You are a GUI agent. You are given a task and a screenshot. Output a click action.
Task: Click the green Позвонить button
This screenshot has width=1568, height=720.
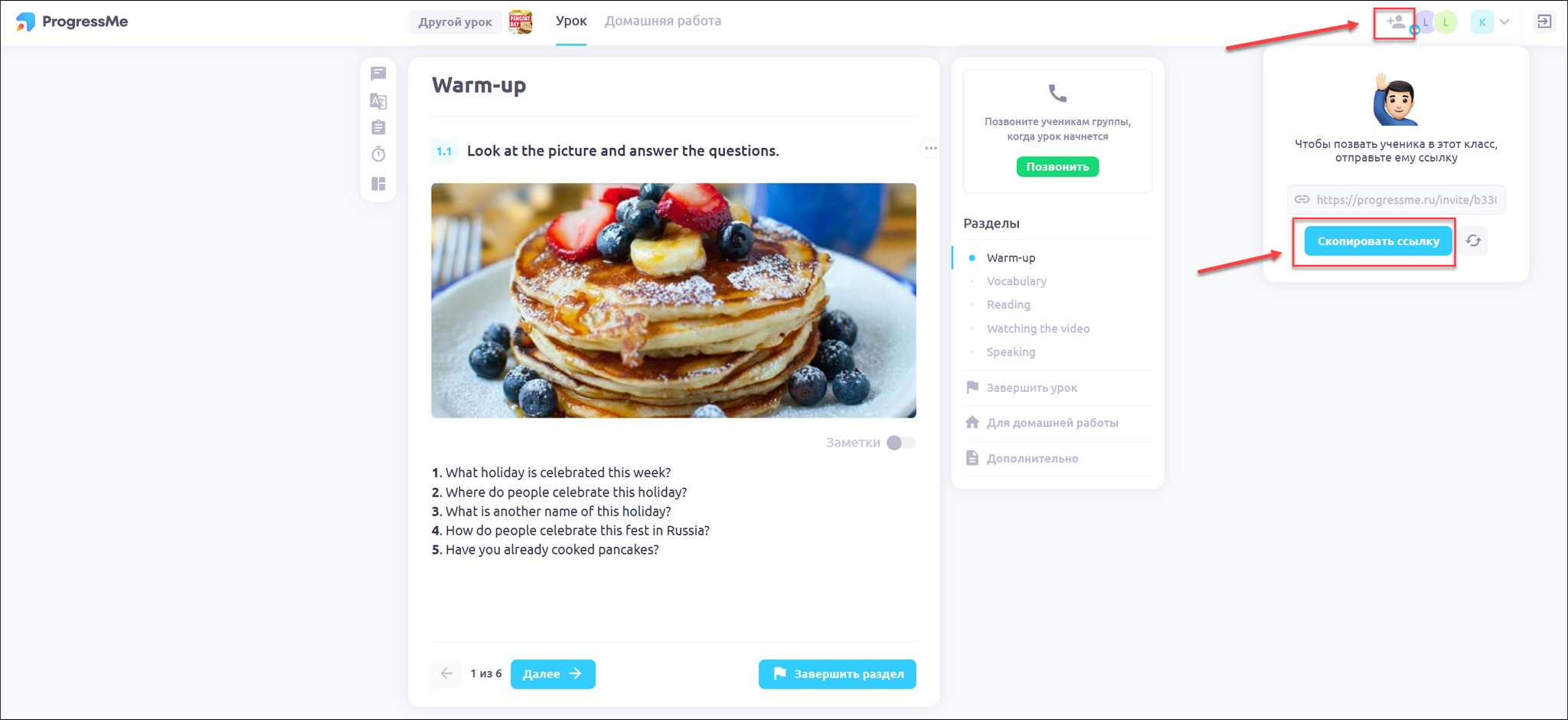(1057, 167)
